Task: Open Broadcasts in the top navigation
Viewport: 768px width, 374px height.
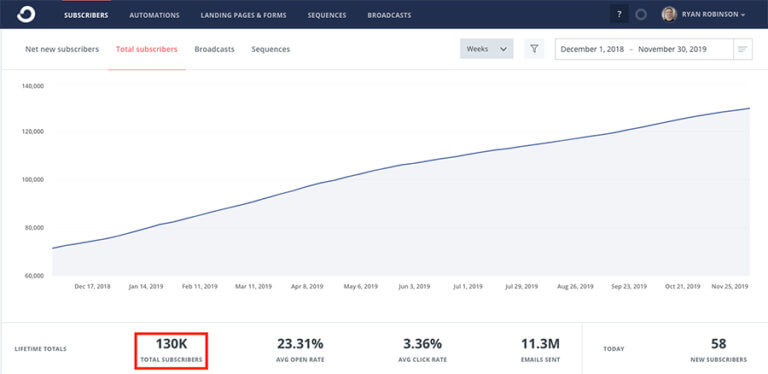Action: click(389, 15)
